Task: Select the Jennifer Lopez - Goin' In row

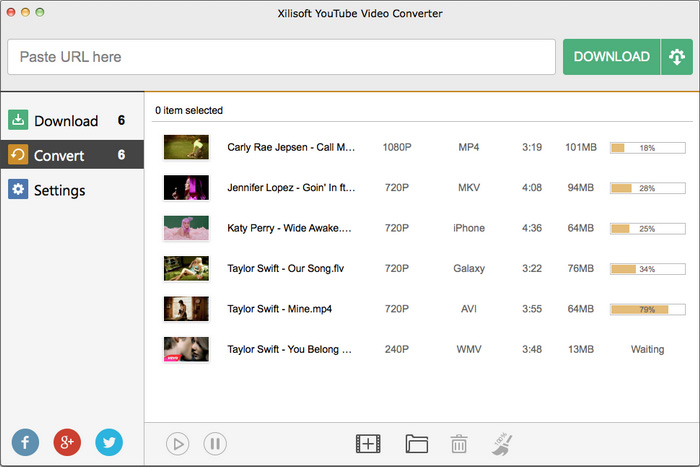Action: click(291, 187)
